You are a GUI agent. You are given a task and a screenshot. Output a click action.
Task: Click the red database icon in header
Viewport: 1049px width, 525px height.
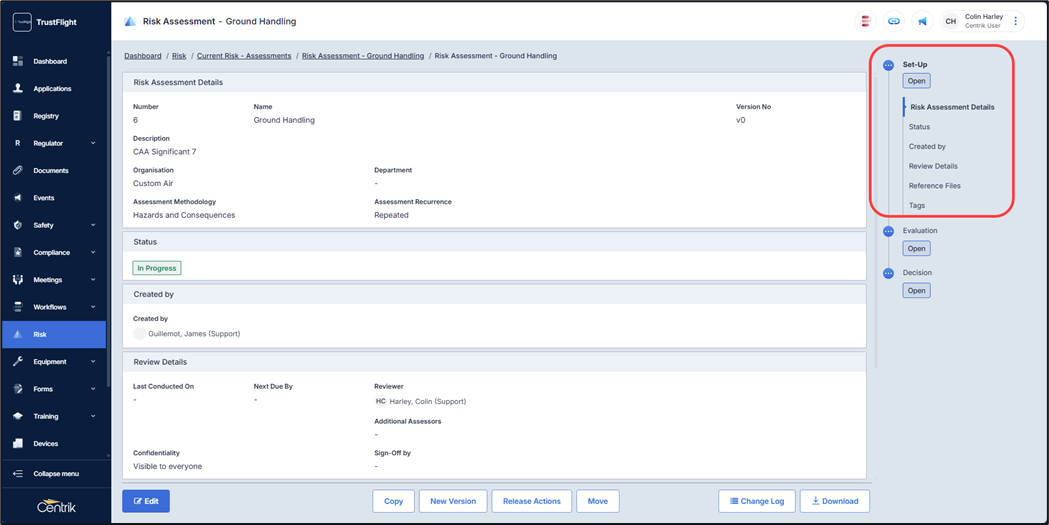click(866, 21)
